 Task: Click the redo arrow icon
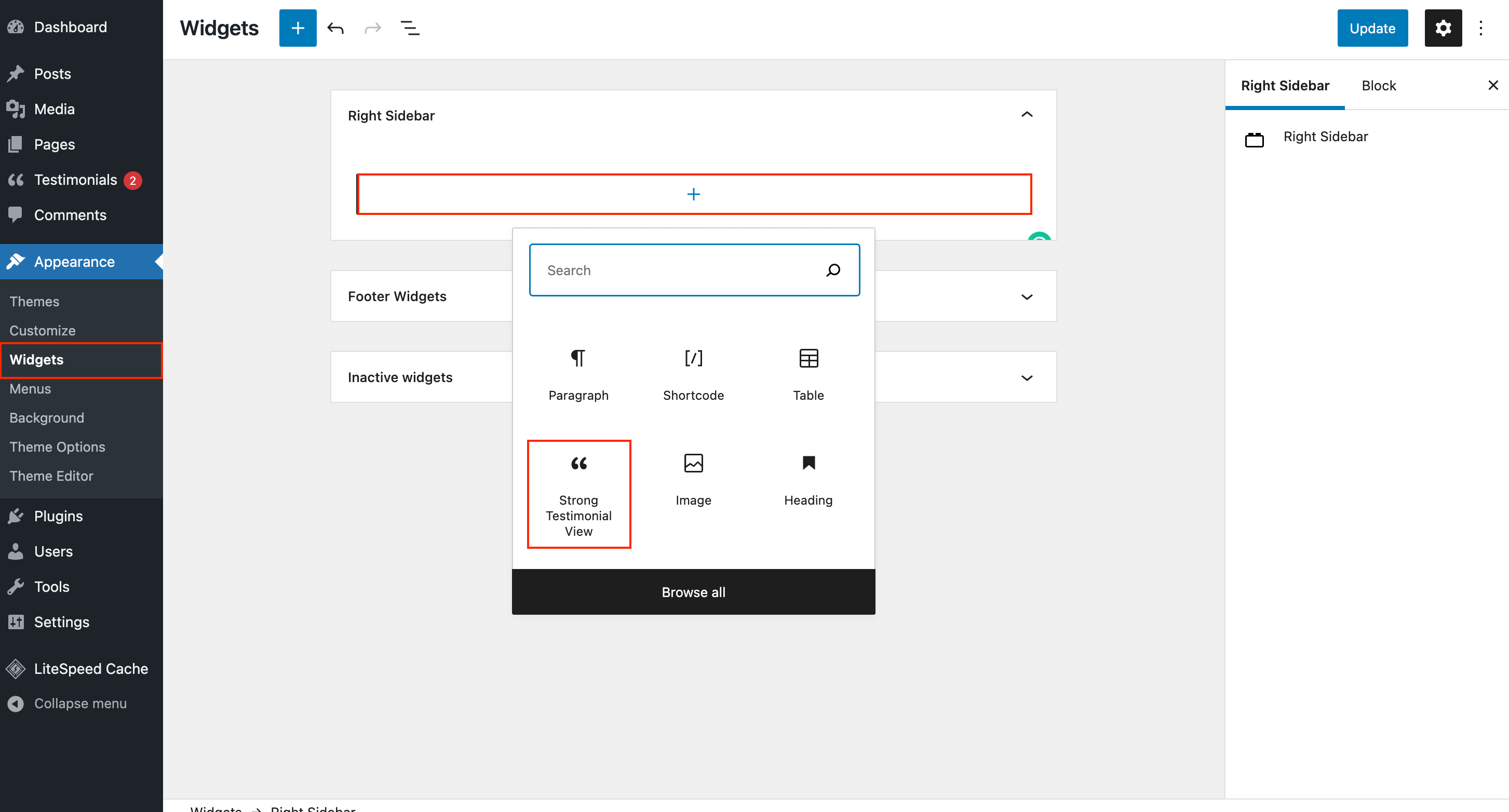[372, 27]
